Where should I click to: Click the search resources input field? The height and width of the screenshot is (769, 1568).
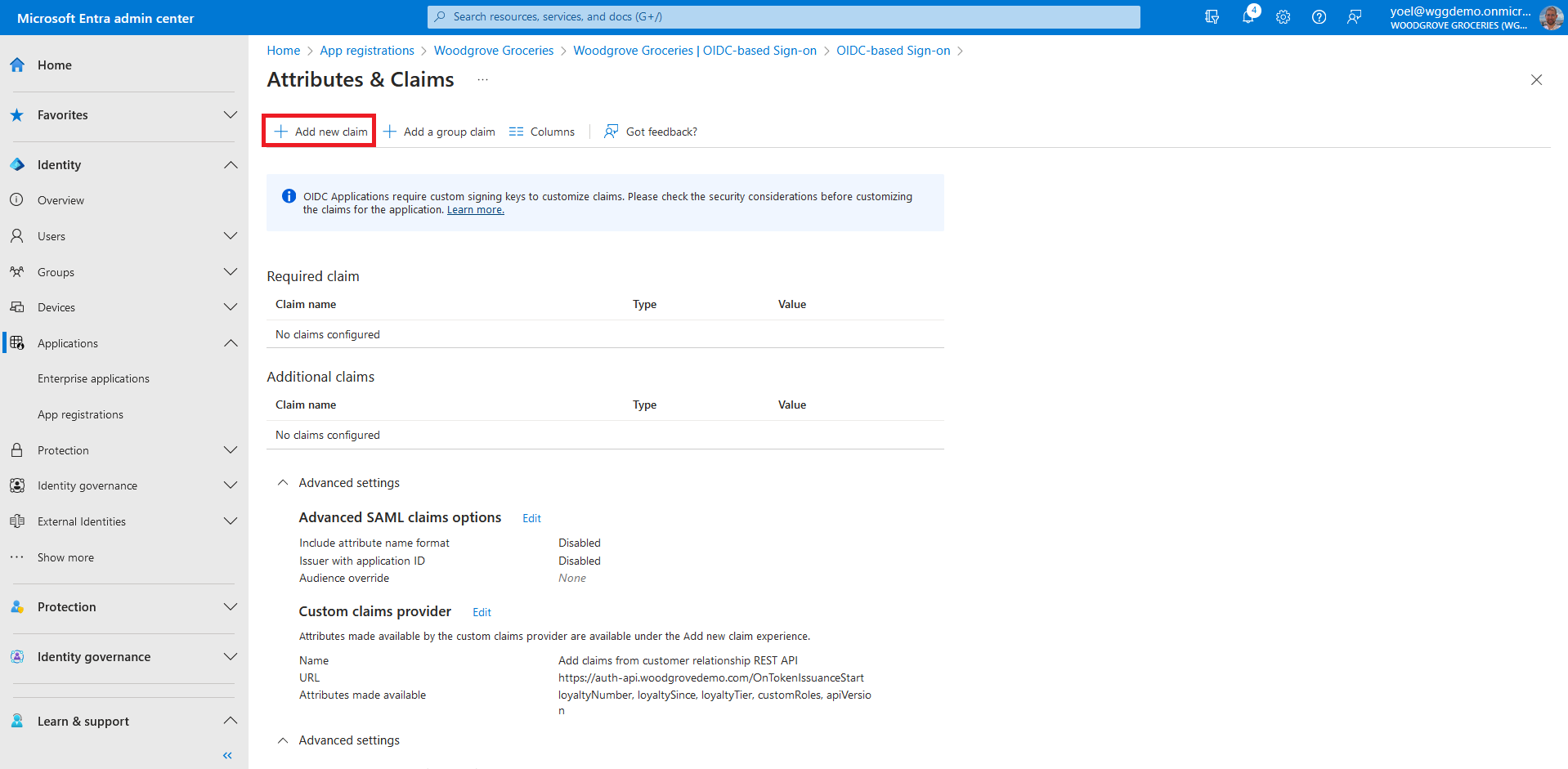(x=783, y=17)
